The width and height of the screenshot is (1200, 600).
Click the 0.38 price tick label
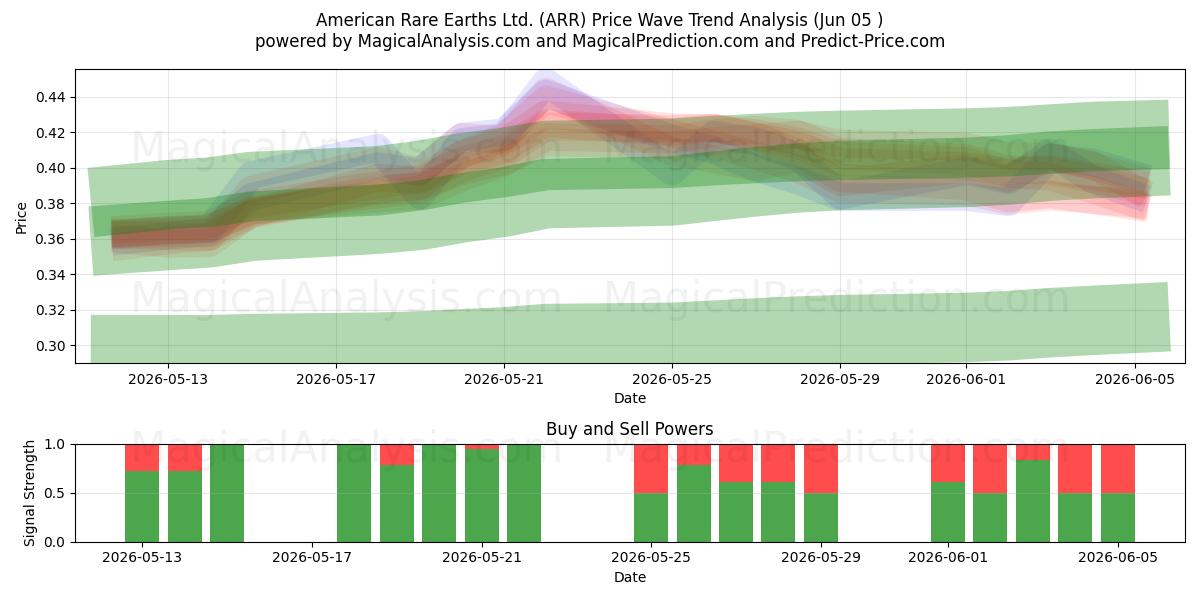click(x=52, y=204)
